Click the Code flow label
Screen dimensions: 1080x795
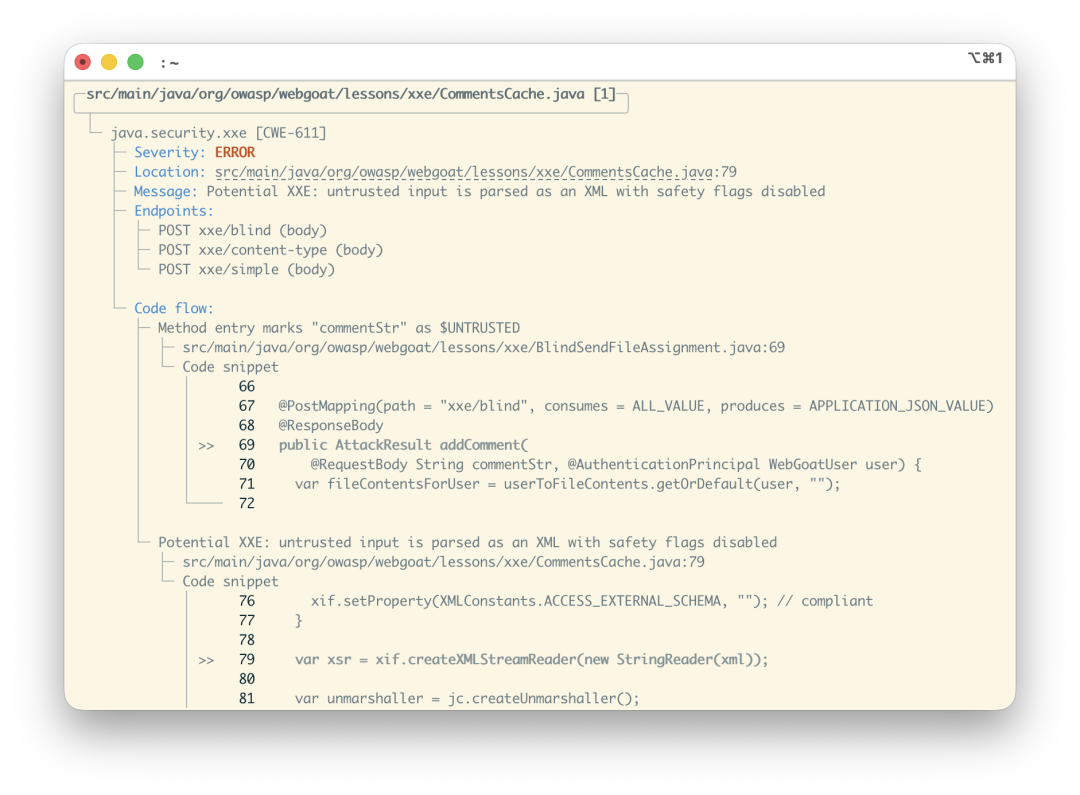174,309
